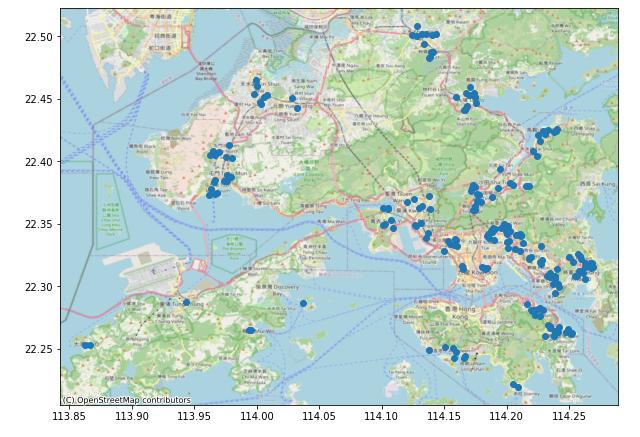Click the isolated blue marker east of Discovery Bay
Viewport: 640px width, 437px height.
point(303,303)
